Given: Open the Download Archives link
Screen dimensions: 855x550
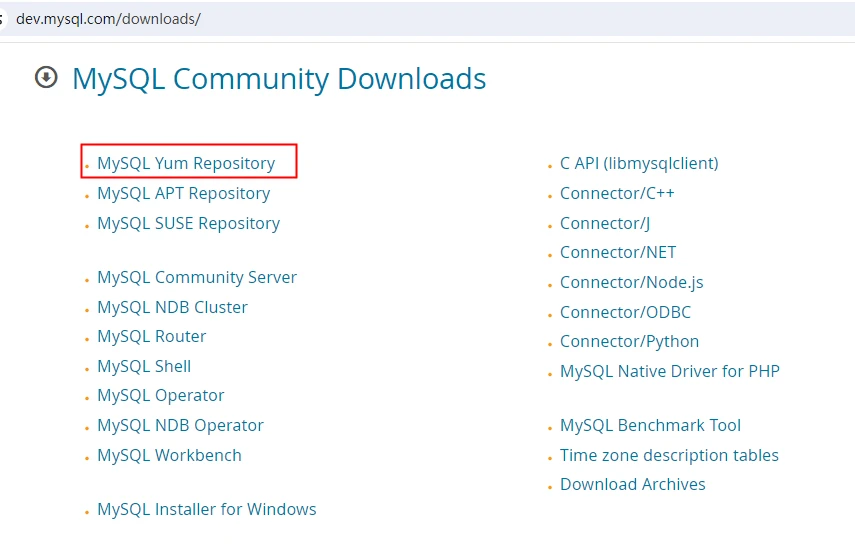Looking at the screenshot, I should 633,484.
